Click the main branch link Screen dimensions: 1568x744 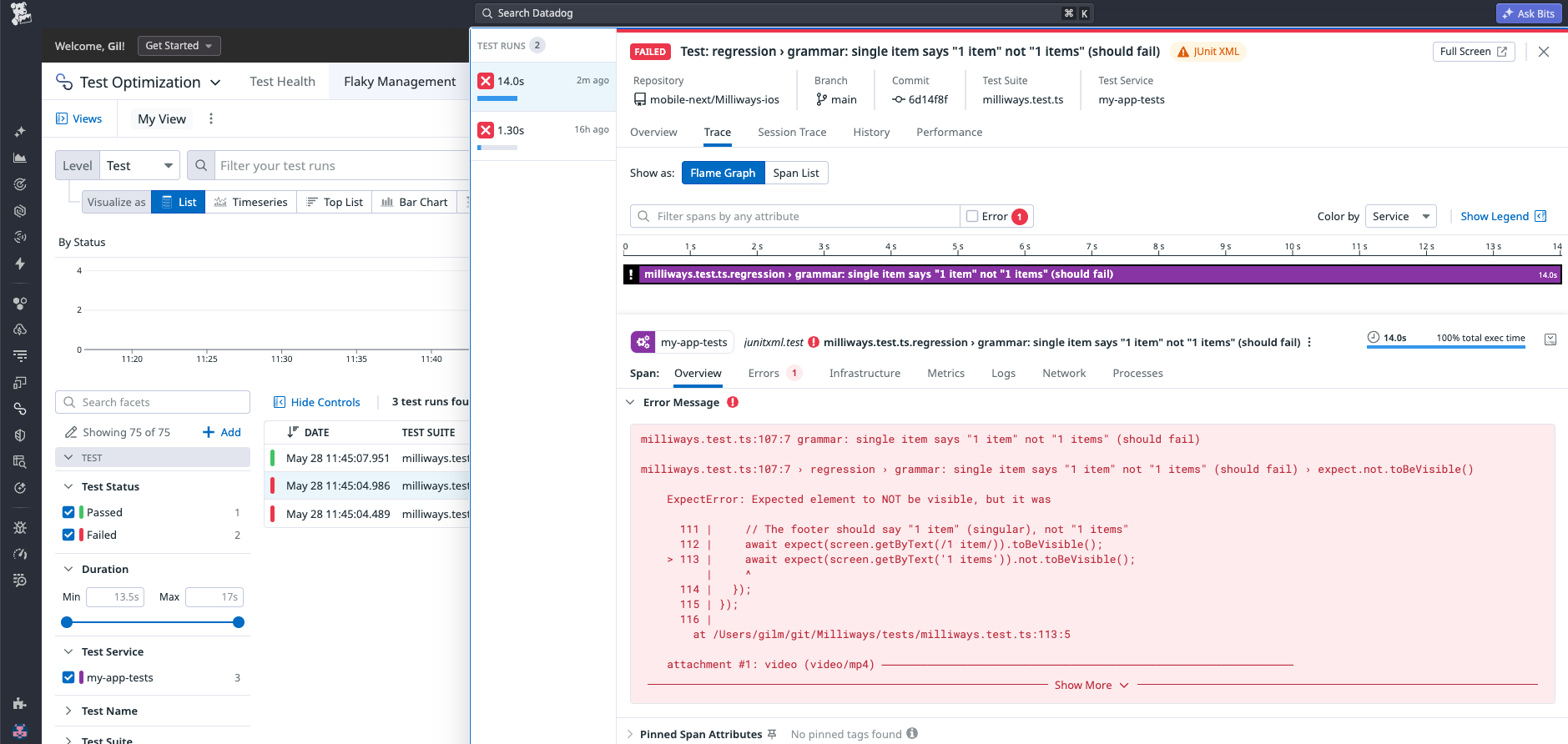tap(836, 99)
